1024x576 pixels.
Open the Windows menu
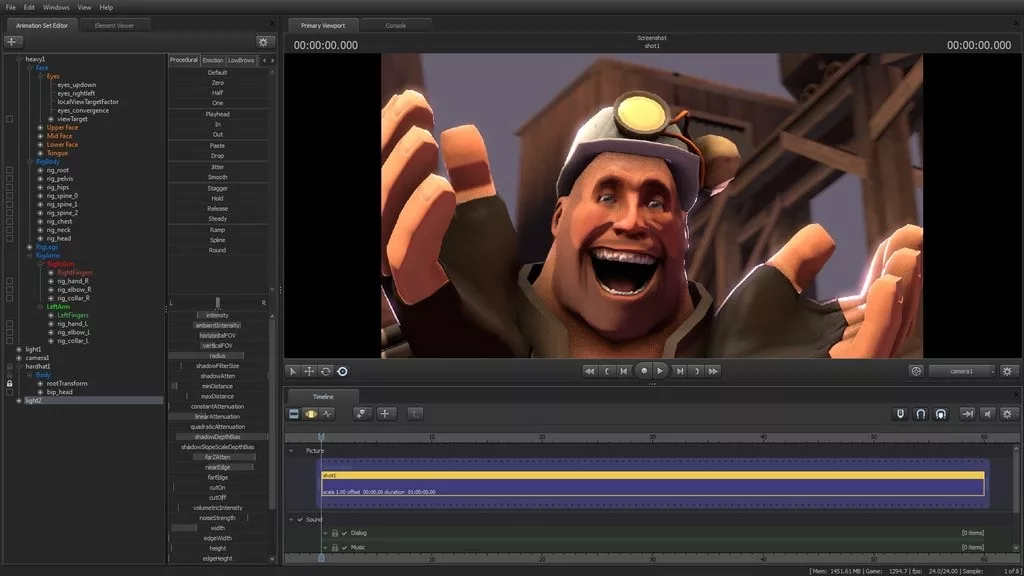(x=56, y=7)
